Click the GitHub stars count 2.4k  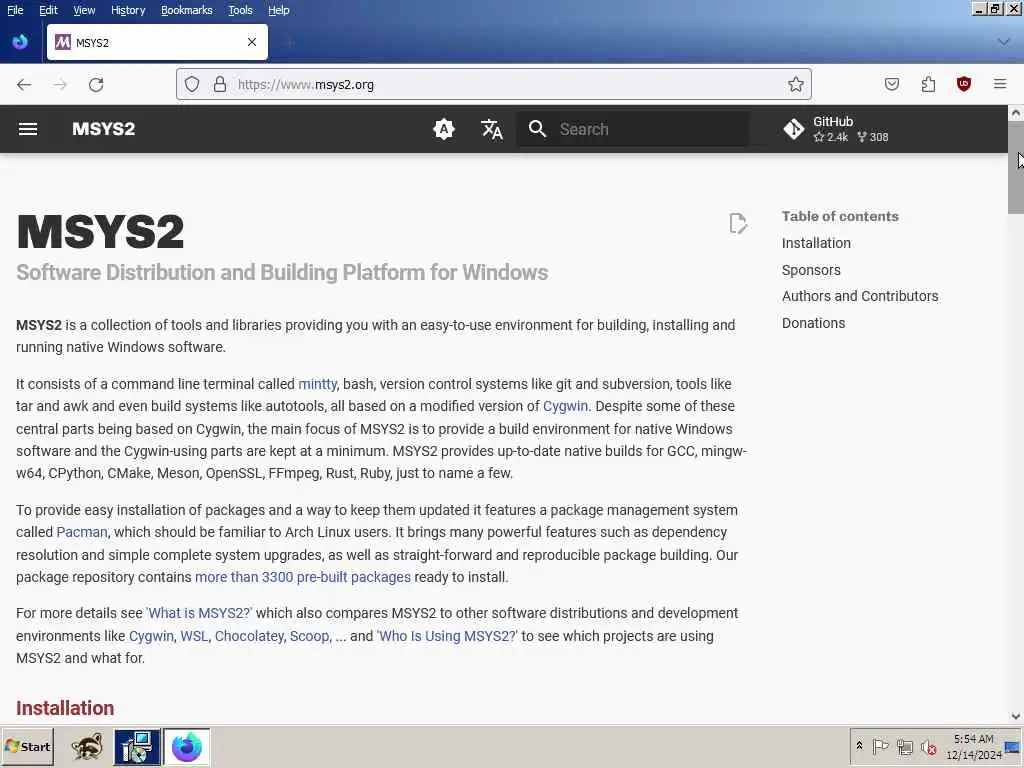tap(831, 137)
